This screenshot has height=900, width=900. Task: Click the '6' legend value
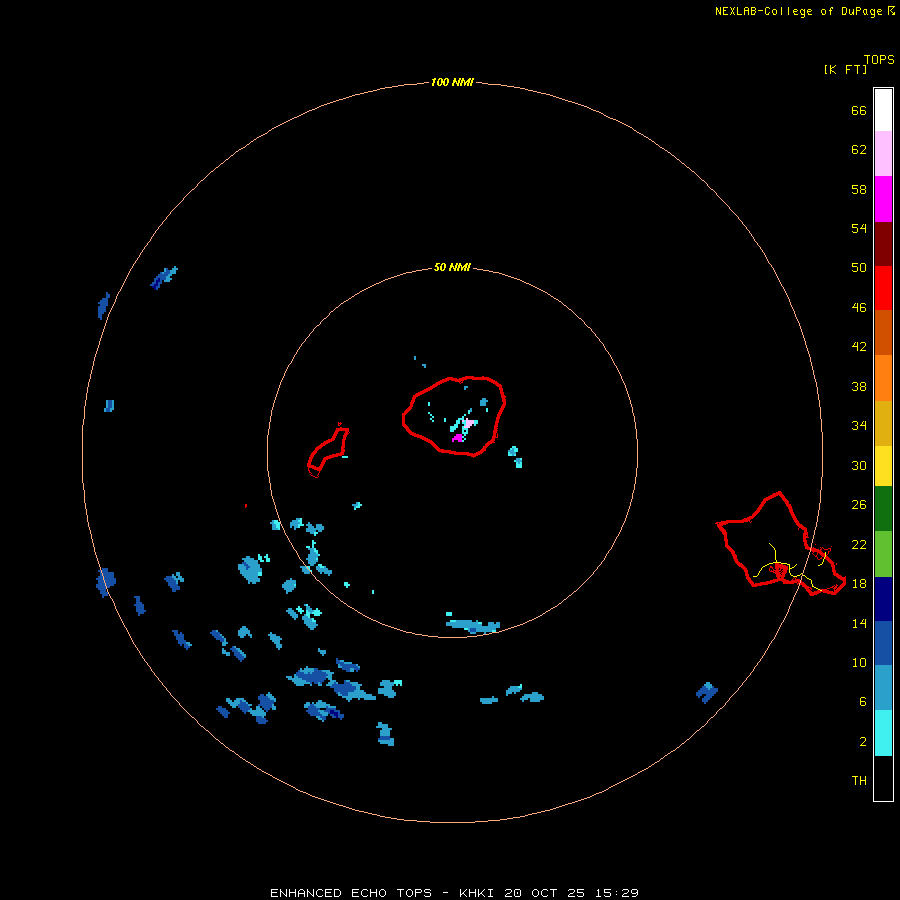pos(863,701)
